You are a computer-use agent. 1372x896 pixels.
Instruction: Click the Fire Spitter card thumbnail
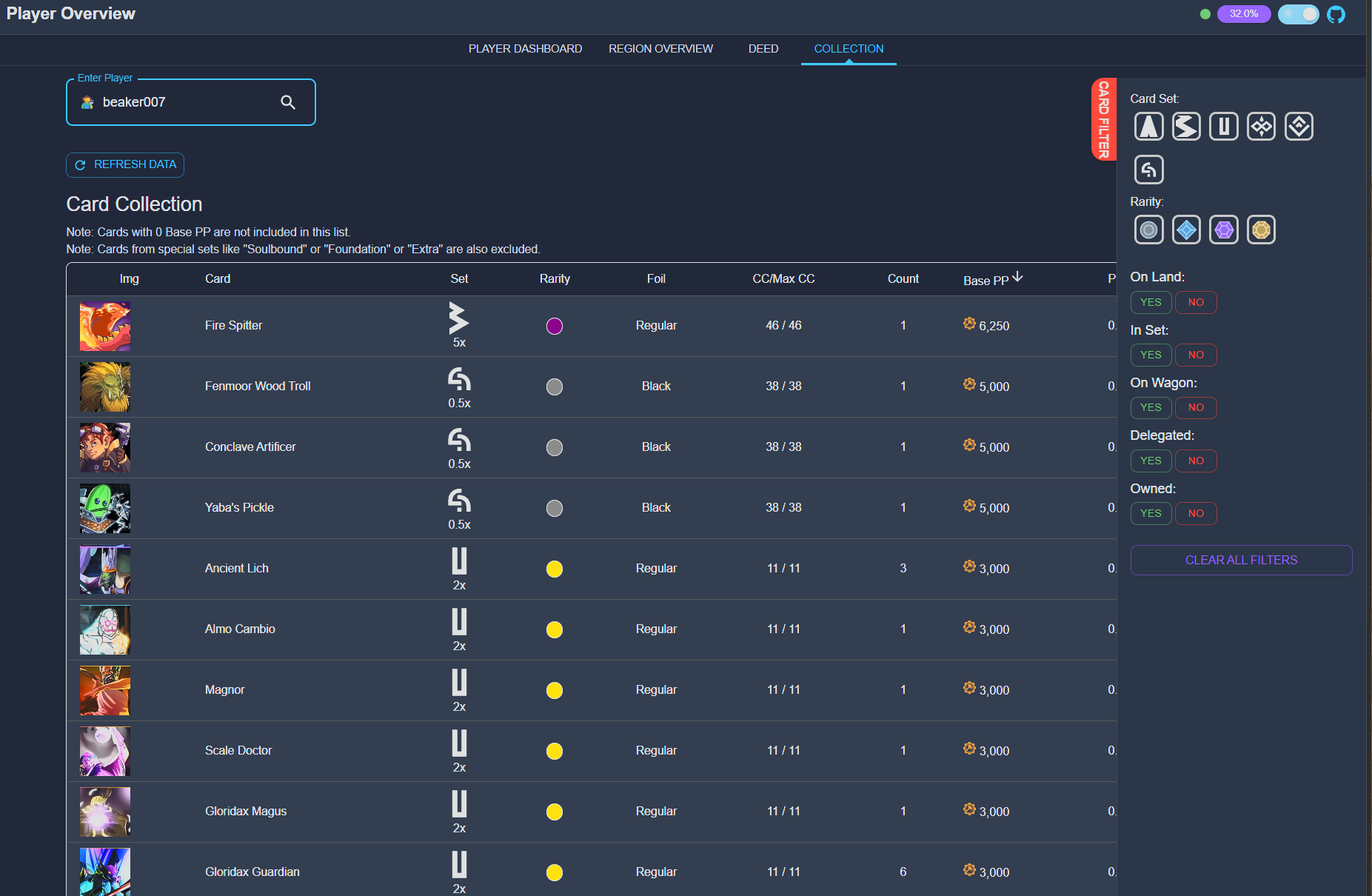point(105,326)
